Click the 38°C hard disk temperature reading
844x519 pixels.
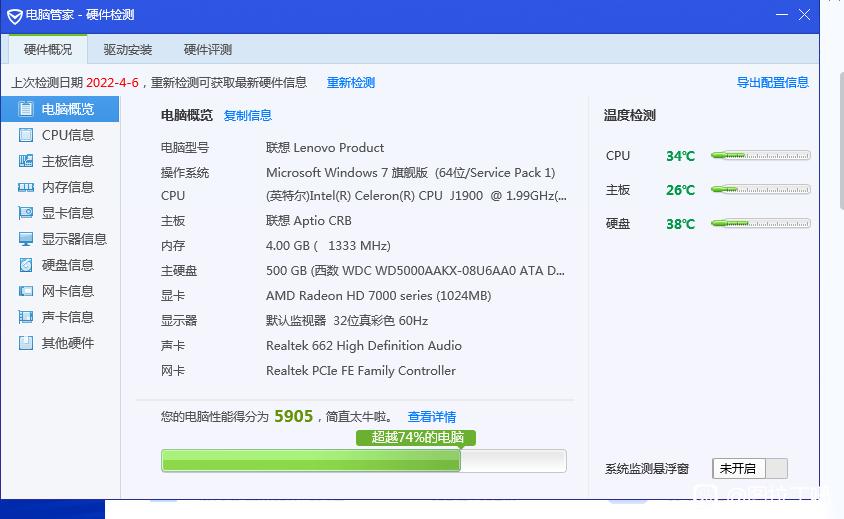[x=680, y=224]
